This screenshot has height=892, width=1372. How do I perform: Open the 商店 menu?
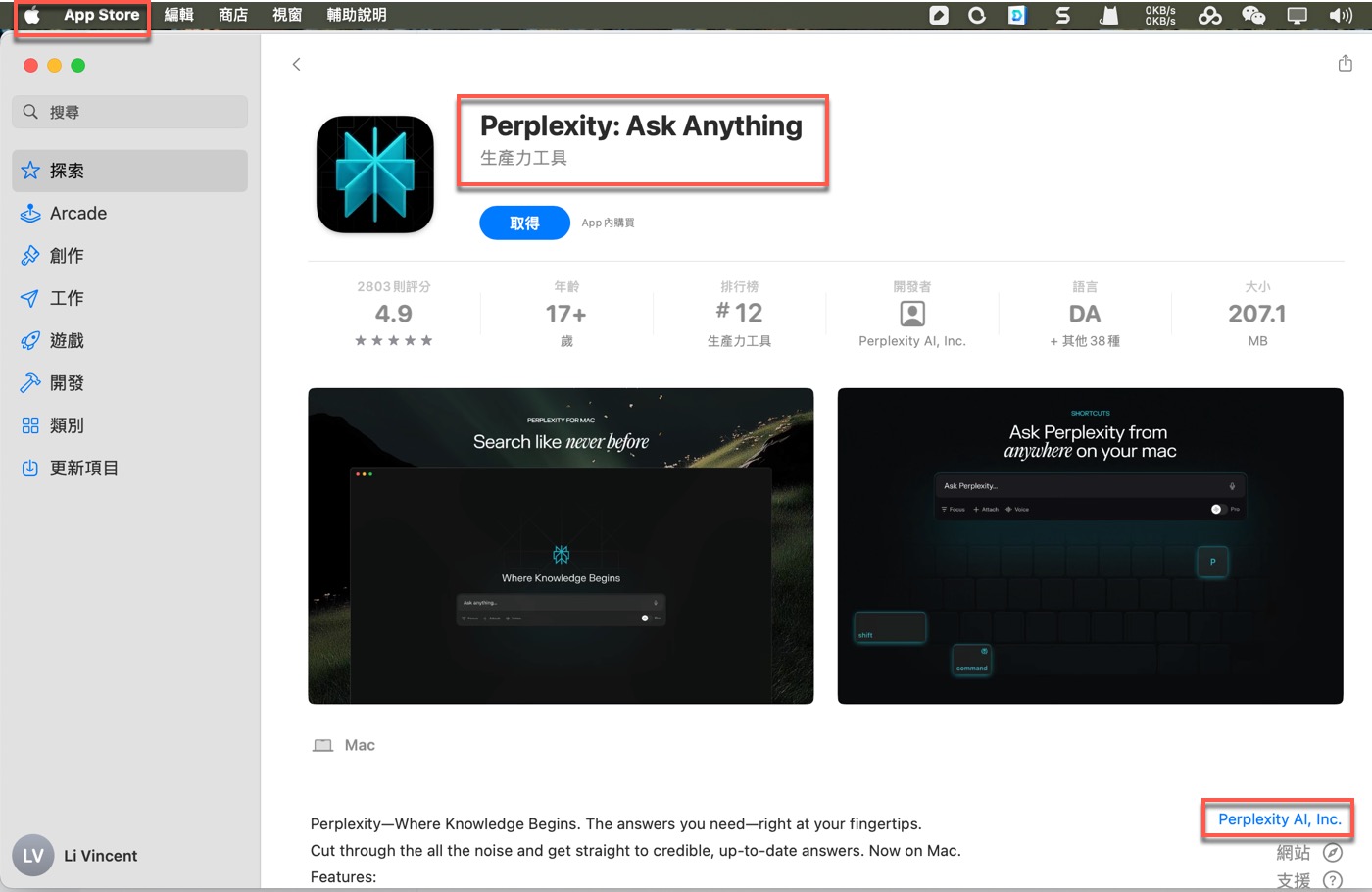[x=232, y=15]
